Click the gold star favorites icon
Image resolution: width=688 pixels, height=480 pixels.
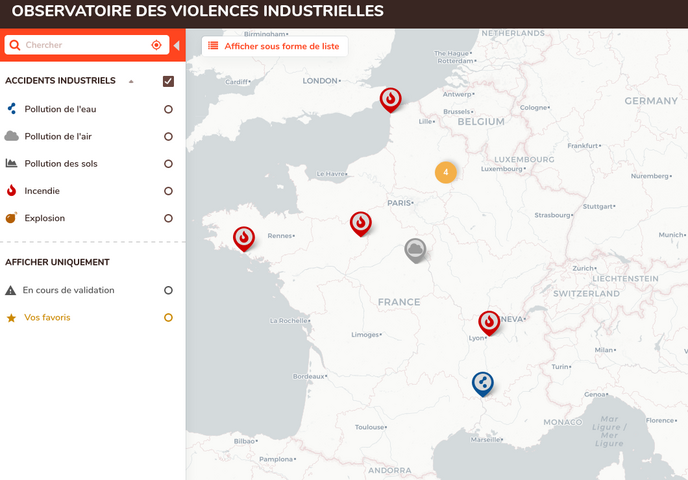tap(11, 318)
